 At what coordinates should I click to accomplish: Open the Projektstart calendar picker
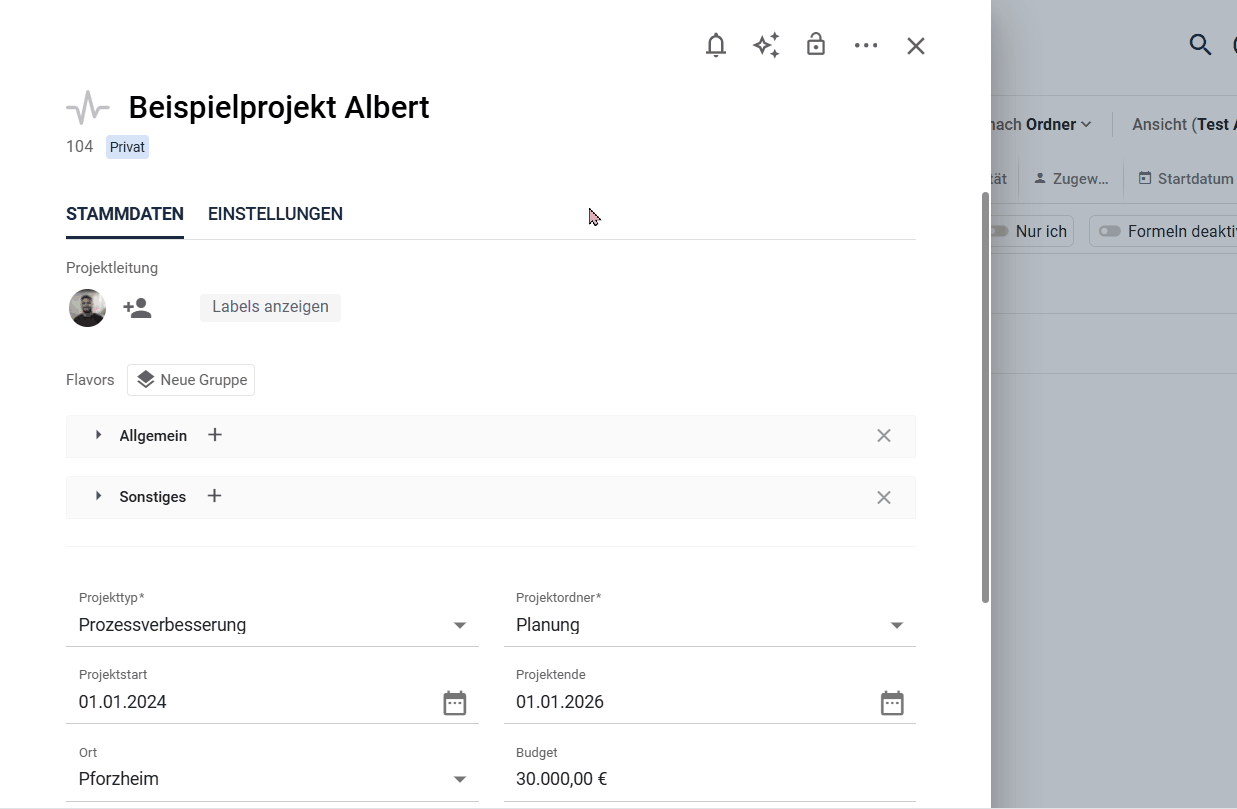[x=455, y=703]
